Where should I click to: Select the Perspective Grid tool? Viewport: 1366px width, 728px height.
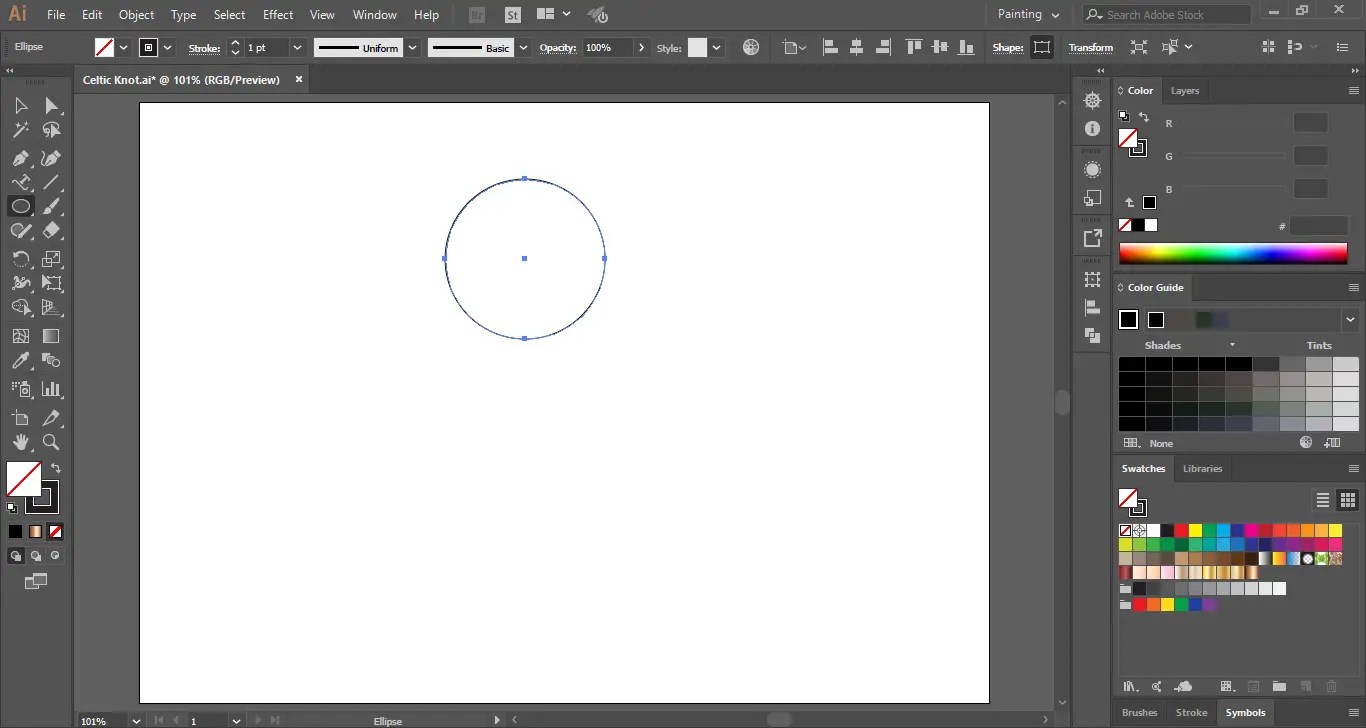pyautogui.click(x=51, y=308)
